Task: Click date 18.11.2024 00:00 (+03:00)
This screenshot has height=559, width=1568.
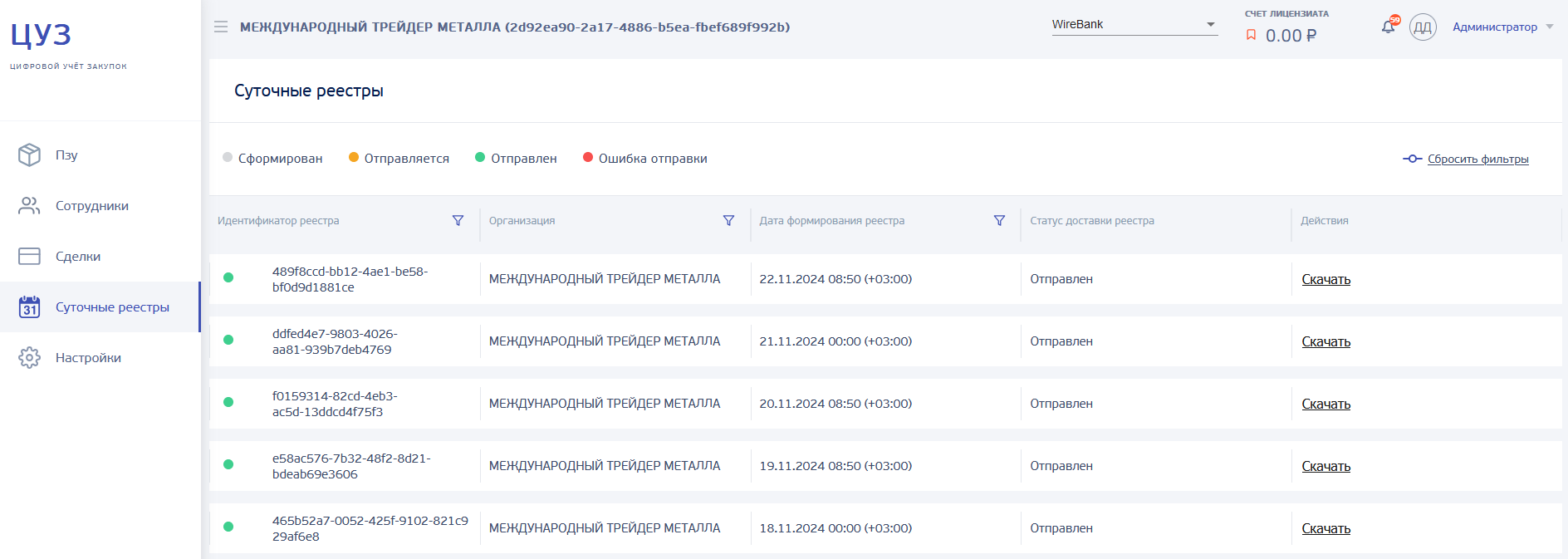Action: click(x=835, y=528)
